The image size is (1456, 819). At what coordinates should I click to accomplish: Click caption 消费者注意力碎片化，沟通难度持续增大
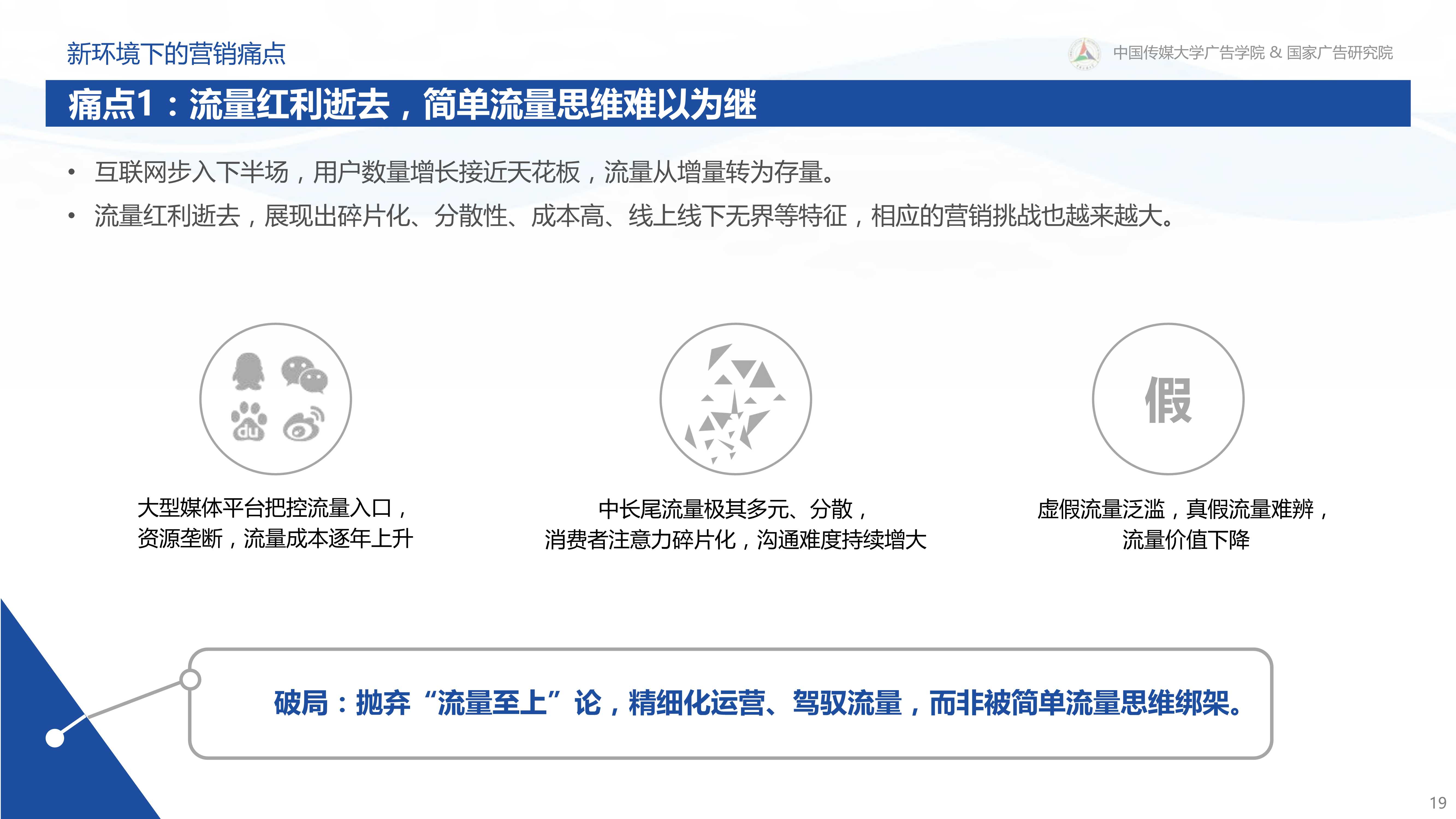pos(735,540)
